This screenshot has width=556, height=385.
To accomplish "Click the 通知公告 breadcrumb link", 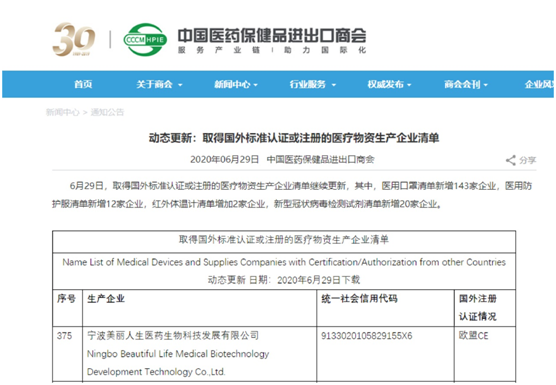I will [107, 112].
